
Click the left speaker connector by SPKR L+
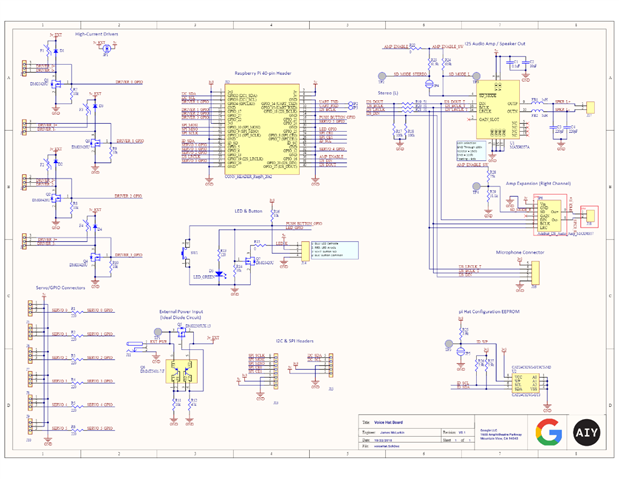tap(591, 107)
